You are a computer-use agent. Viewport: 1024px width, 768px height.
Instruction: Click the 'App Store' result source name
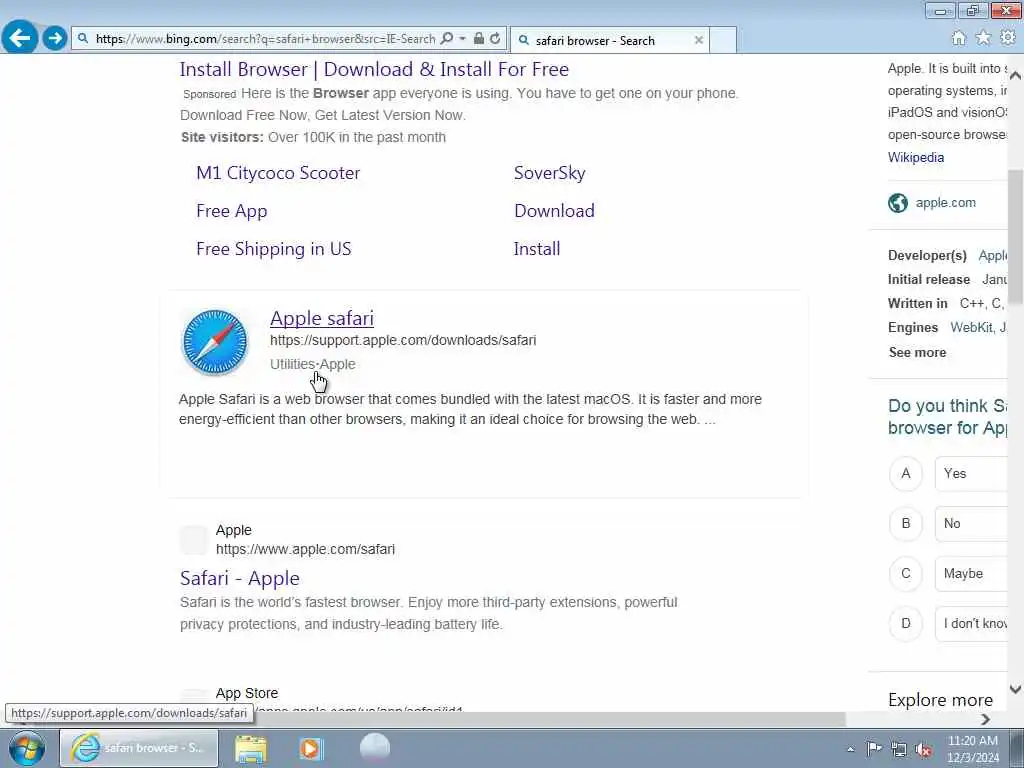(247, 693)
